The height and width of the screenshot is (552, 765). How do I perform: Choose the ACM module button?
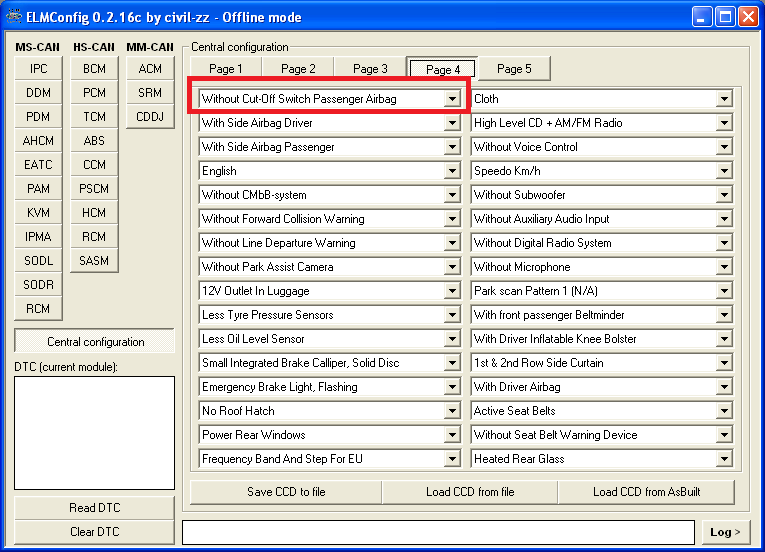(x=150, y=69)
